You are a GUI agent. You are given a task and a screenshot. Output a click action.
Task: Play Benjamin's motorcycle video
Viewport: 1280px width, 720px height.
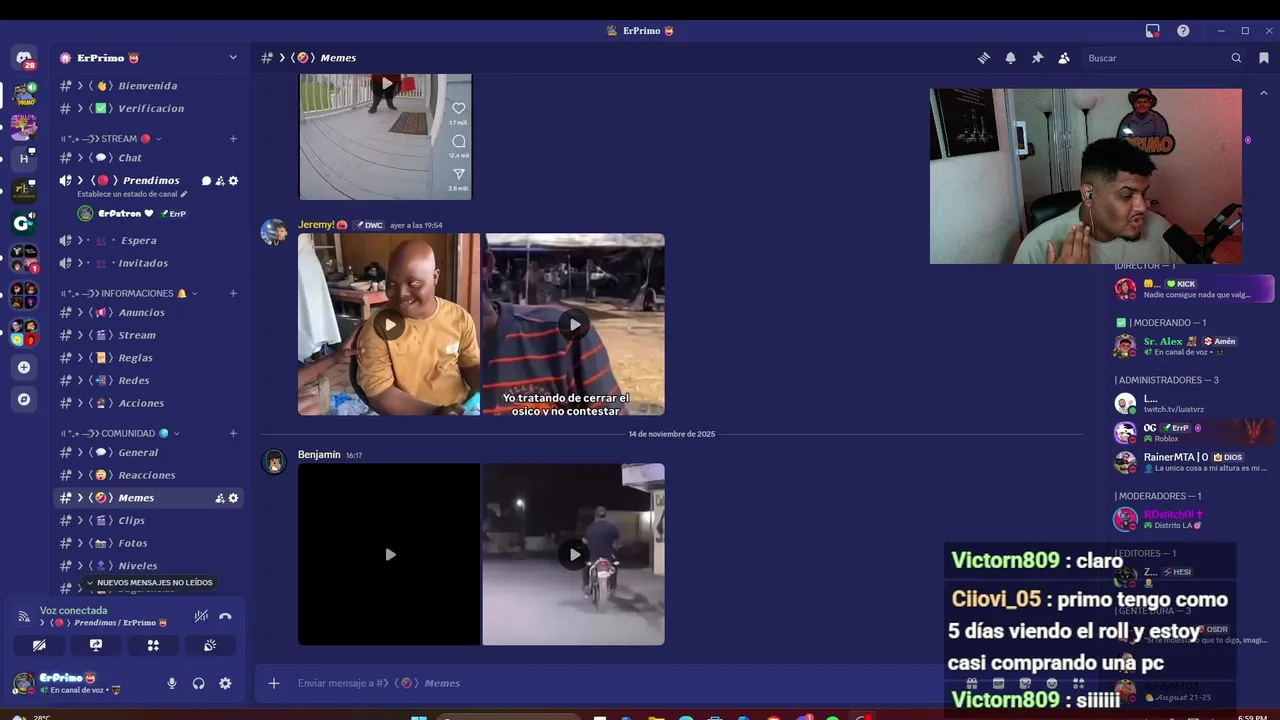click(574, 554)
